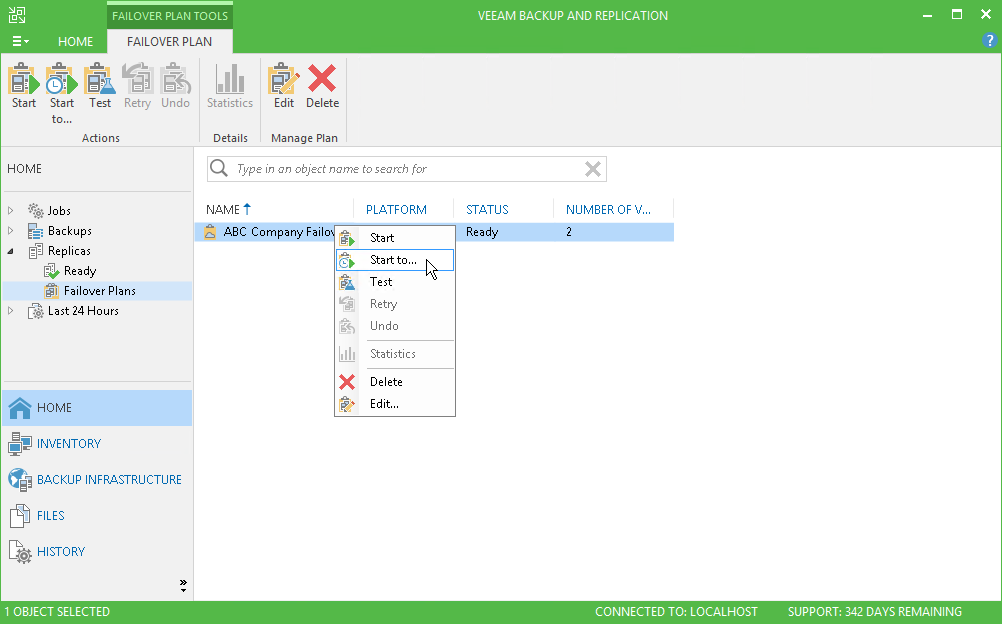Viewport: 1002px width, 624px height.
Task: Open the BACKUP INFRASTRUCTURE view
Action: (97, 480)
